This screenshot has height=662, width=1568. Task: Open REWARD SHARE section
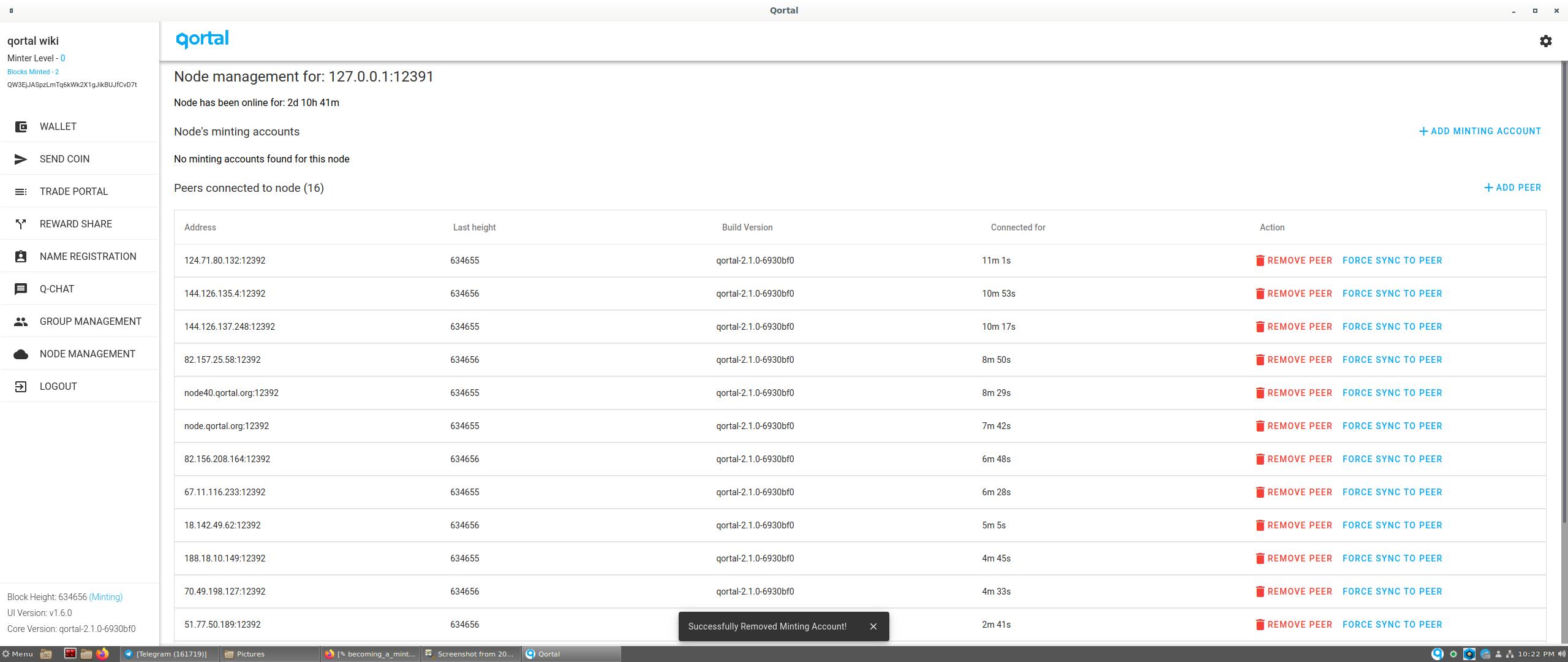(80, 224)
